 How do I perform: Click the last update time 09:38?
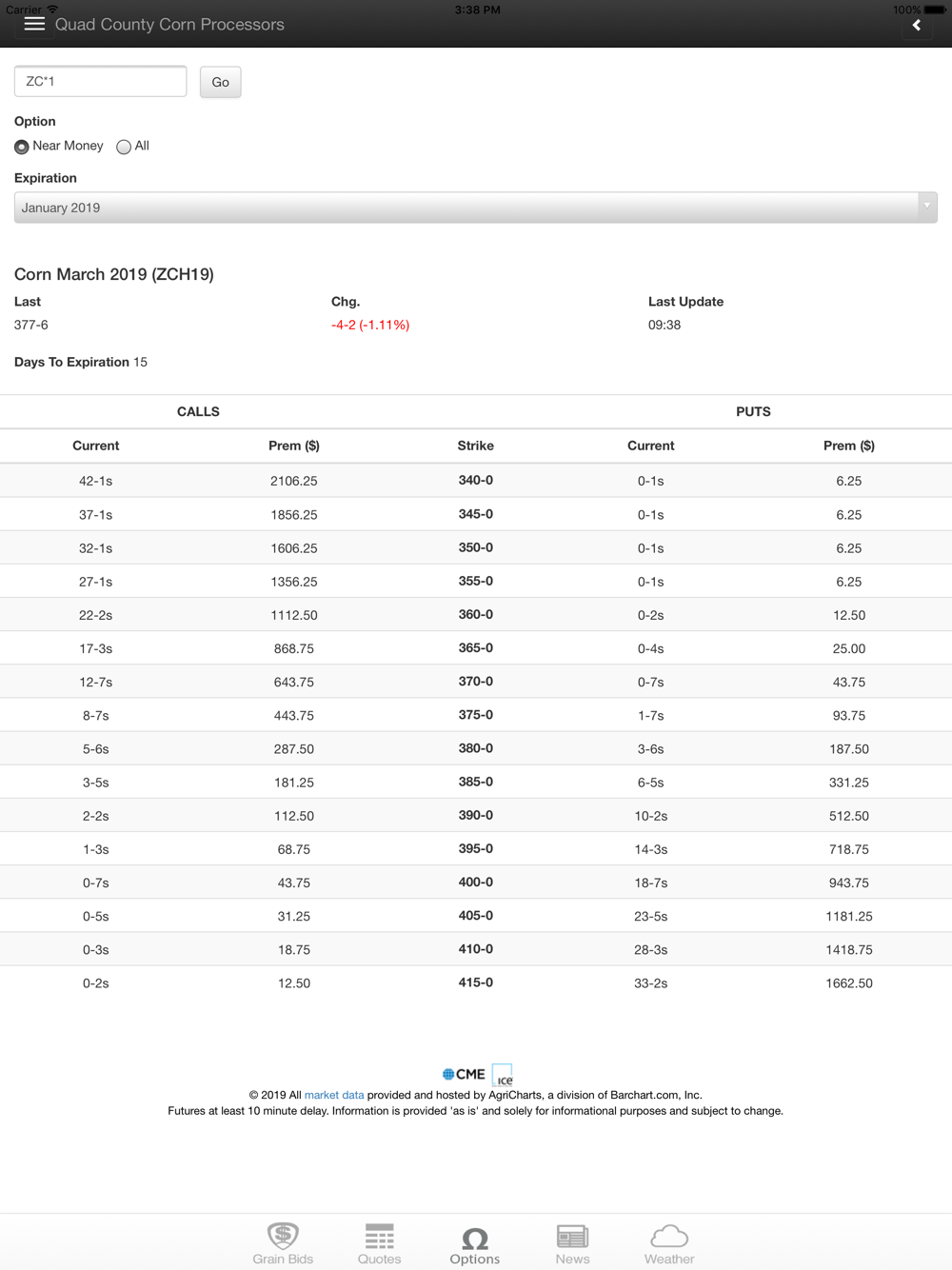click(664, 325)
